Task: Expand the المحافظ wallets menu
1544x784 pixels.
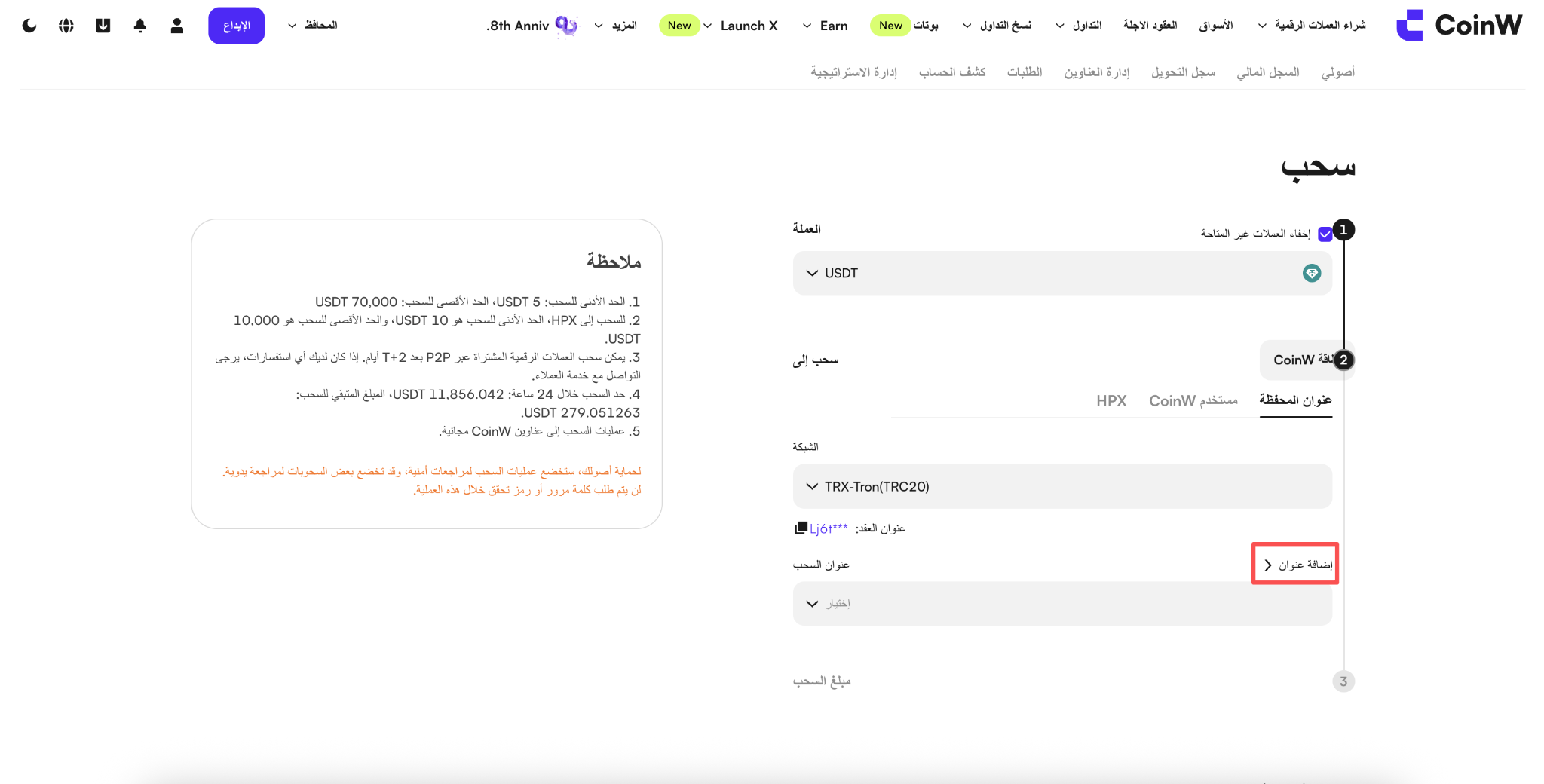Action: 313,26
